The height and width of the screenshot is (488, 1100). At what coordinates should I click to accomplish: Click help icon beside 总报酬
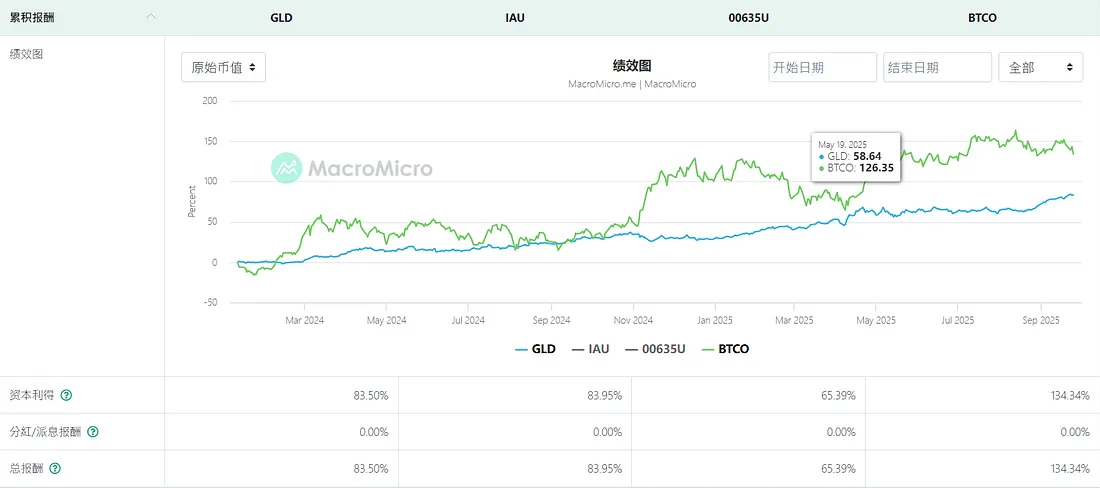click(55, 468)
